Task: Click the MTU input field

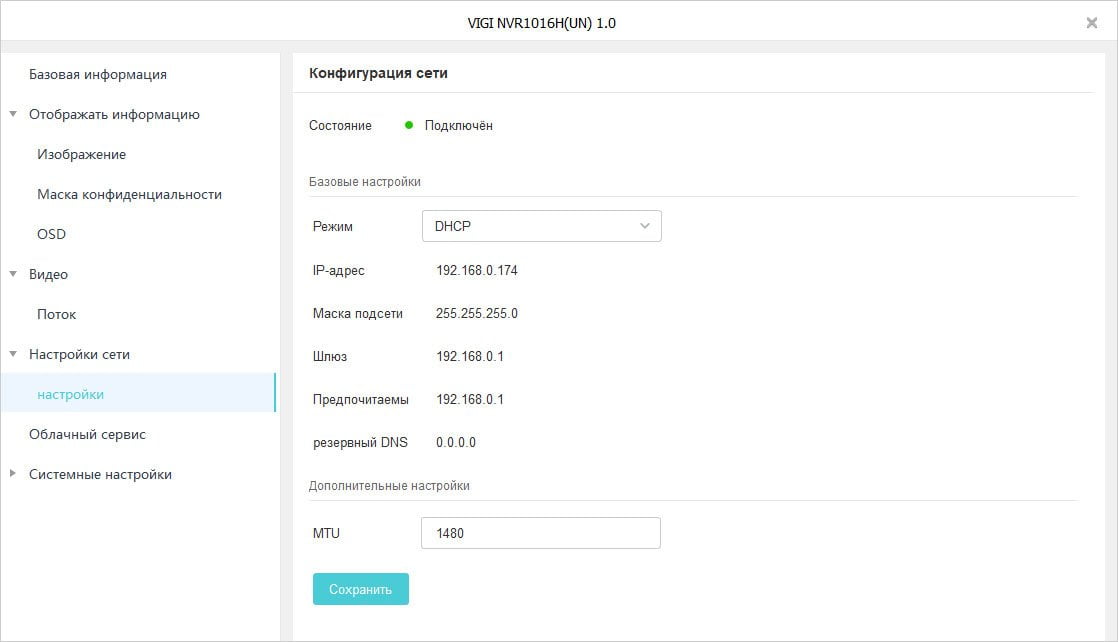Action: click(x=540, y=533)
